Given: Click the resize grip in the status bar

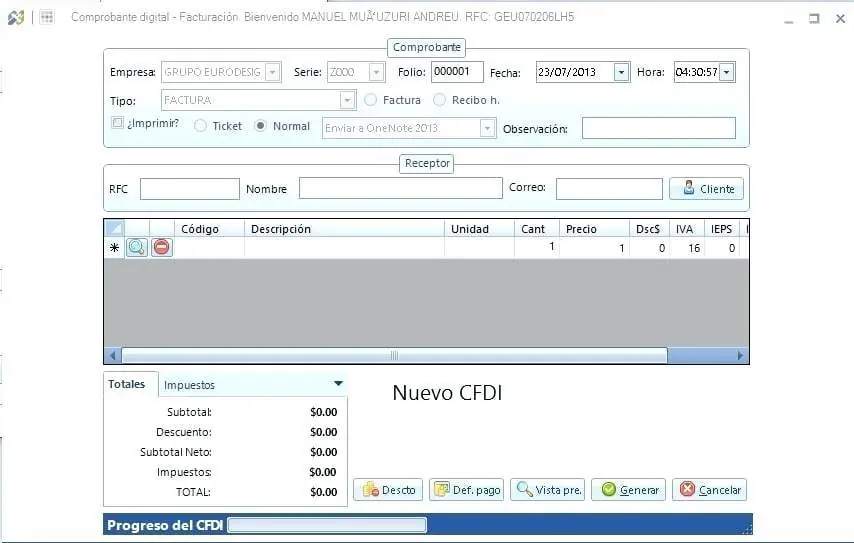Looking at the screenshot, I should pyautogui.click(x=747, y=528).
